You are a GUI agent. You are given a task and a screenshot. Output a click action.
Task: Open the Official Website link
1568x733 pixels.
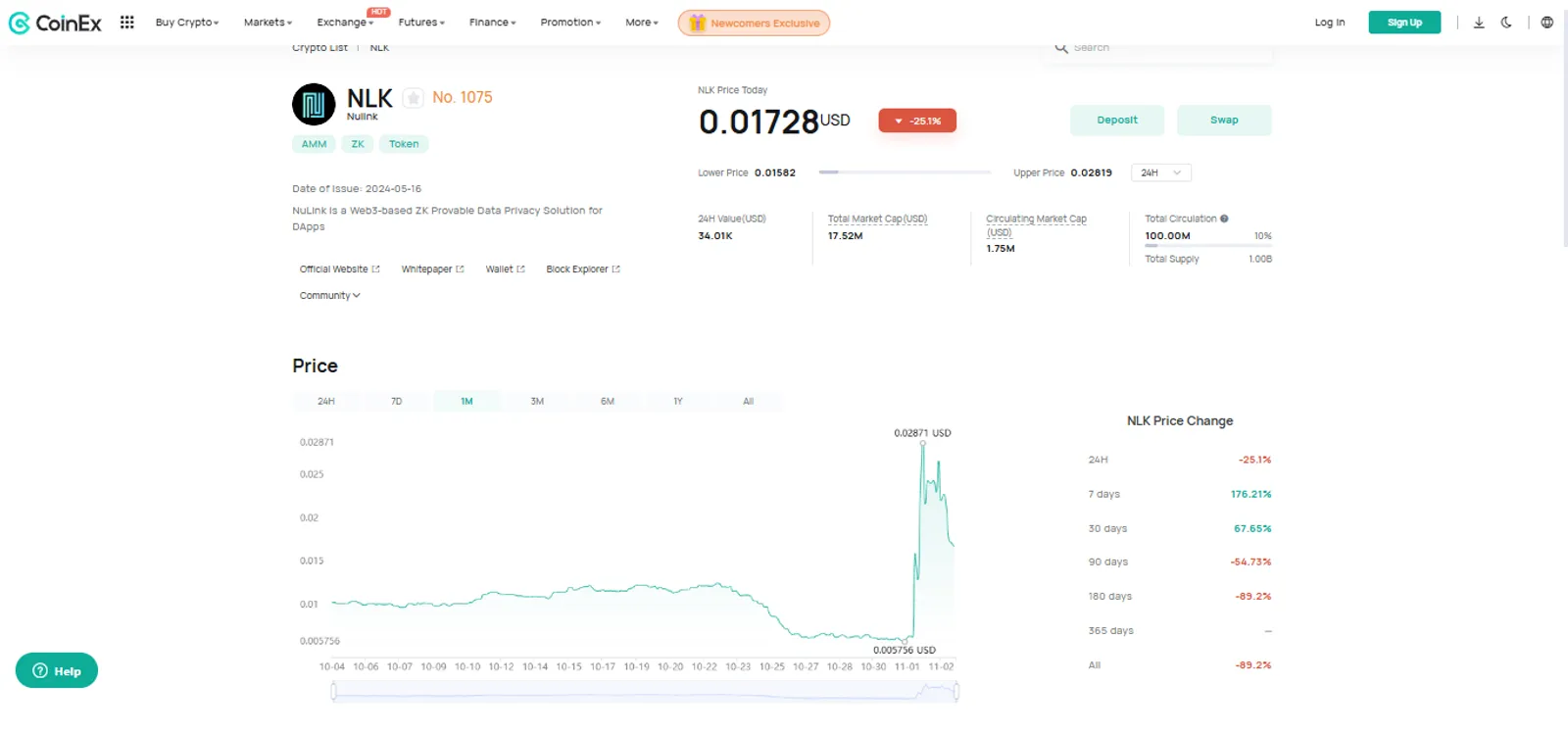pos(340,269)
